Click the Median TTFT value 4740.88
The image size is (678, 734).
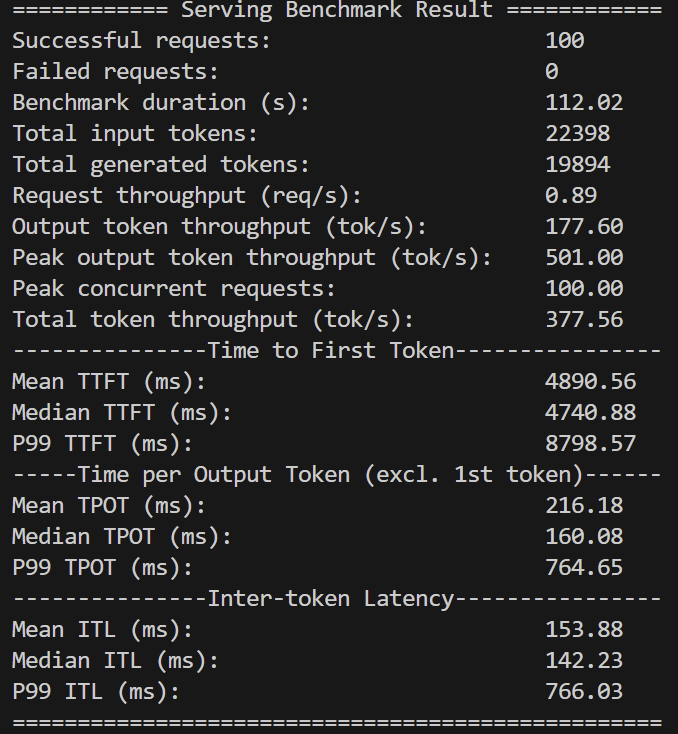click(x=591, y=413)
